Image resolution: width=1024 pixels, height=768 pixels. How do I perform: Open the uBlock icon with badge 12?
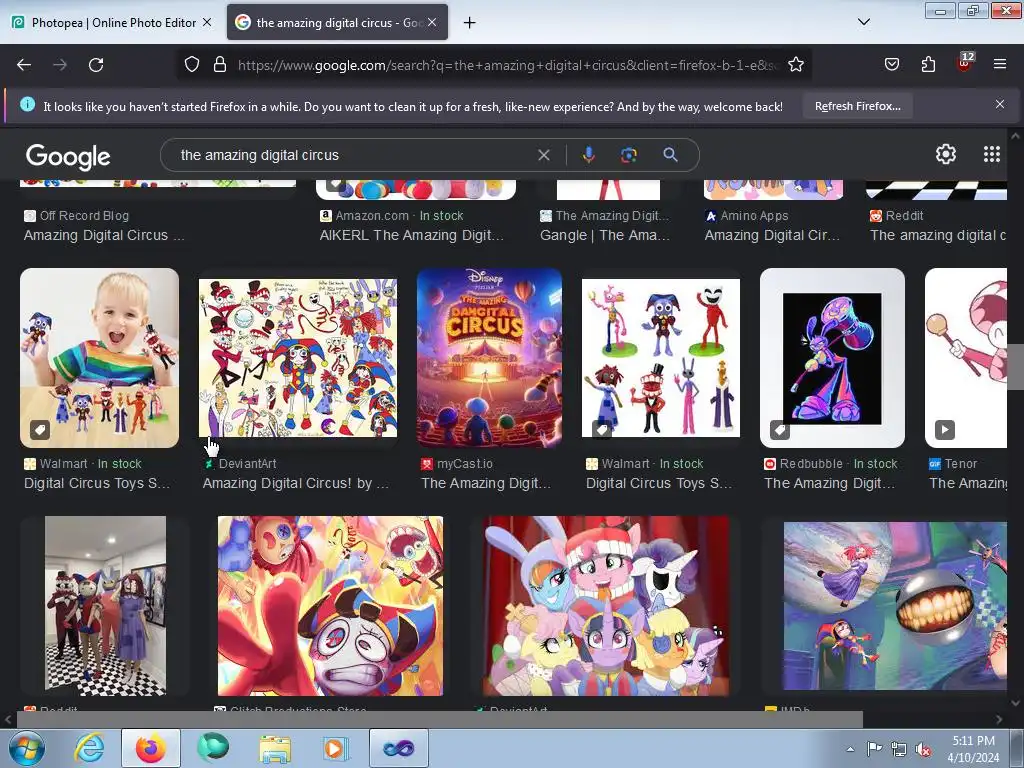coord(965,63)
